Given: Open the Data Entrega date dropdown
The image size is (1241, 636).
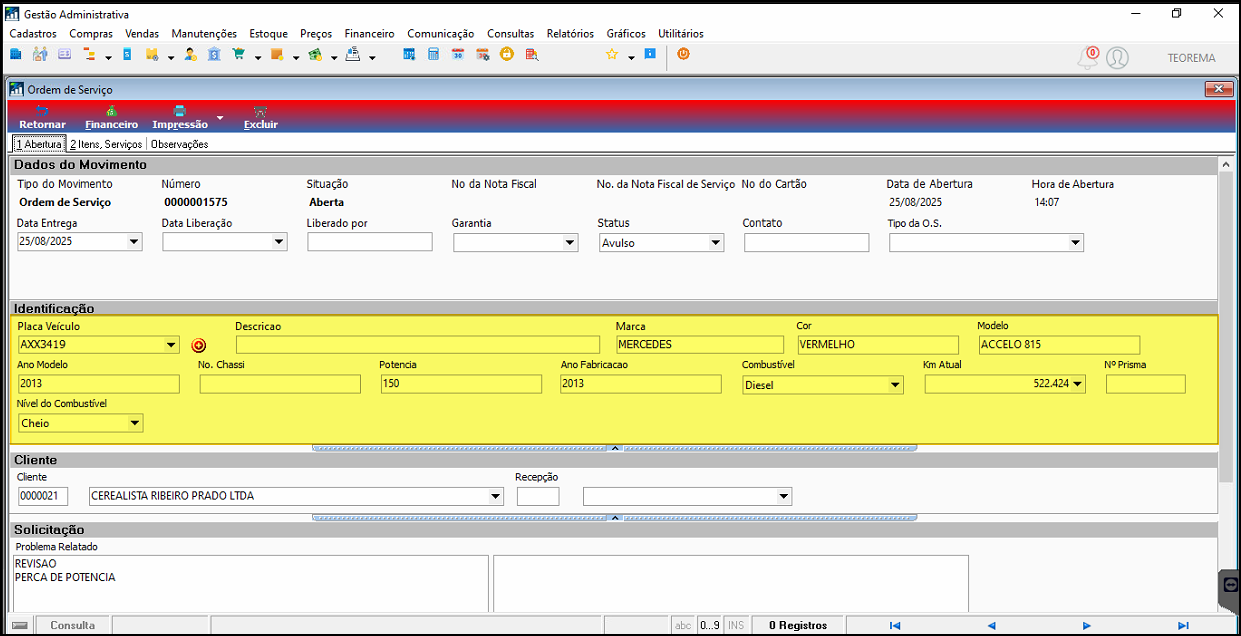Looking at the screenshot, I should pos(134,242).
